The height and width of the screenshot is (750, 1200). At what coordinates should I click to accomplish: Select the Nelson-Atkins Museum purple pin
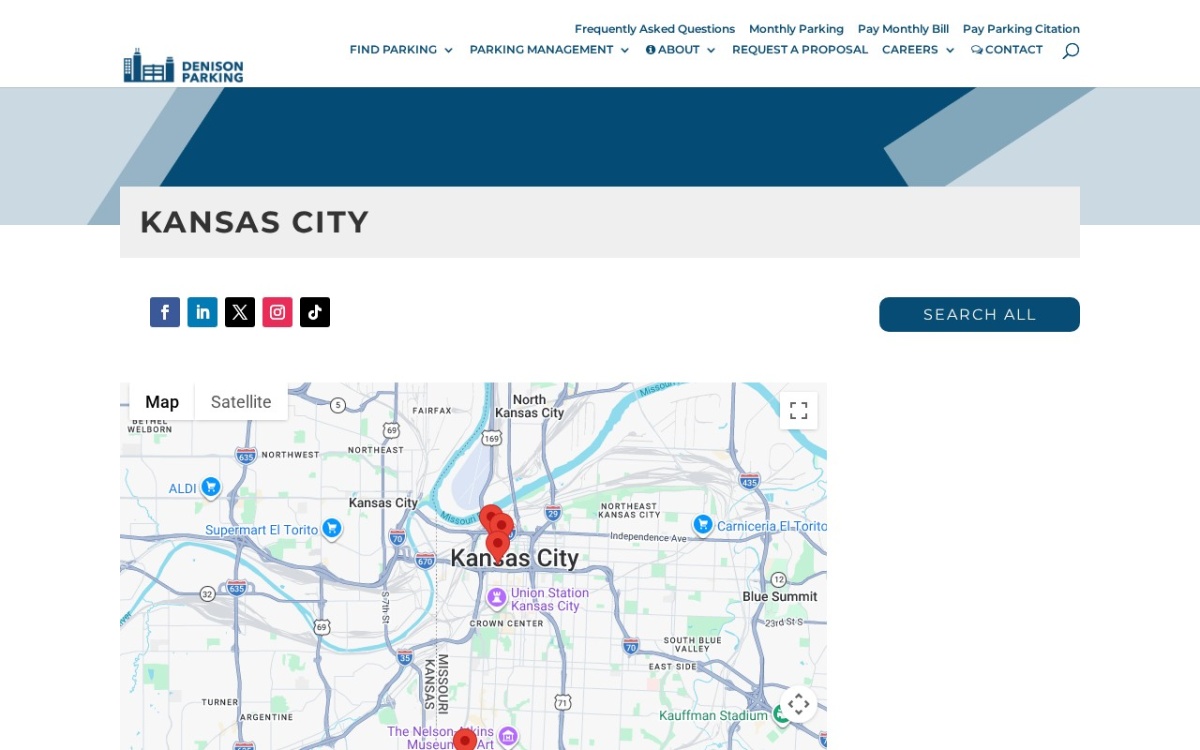click(x=508, y=737)
